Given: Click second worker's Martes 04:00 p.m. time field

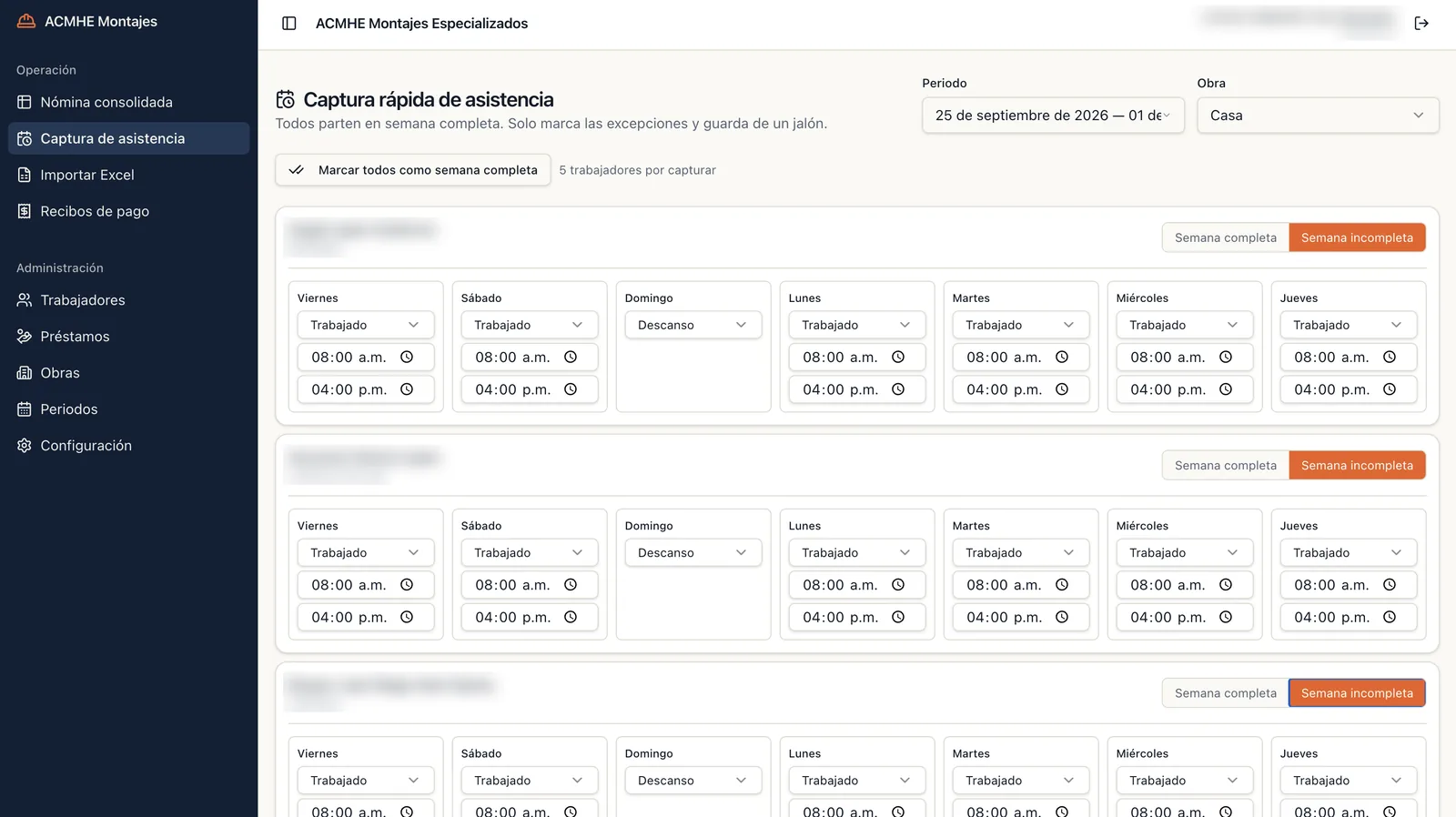Looking at the screenshot, I should coord(1021,617).
